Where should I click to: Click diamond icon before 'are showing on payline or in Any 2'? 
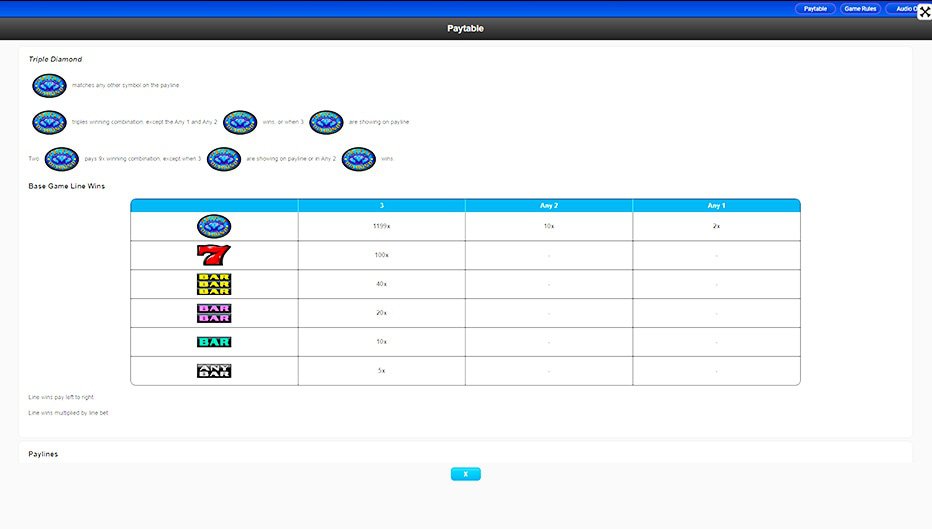pos(224,159)
